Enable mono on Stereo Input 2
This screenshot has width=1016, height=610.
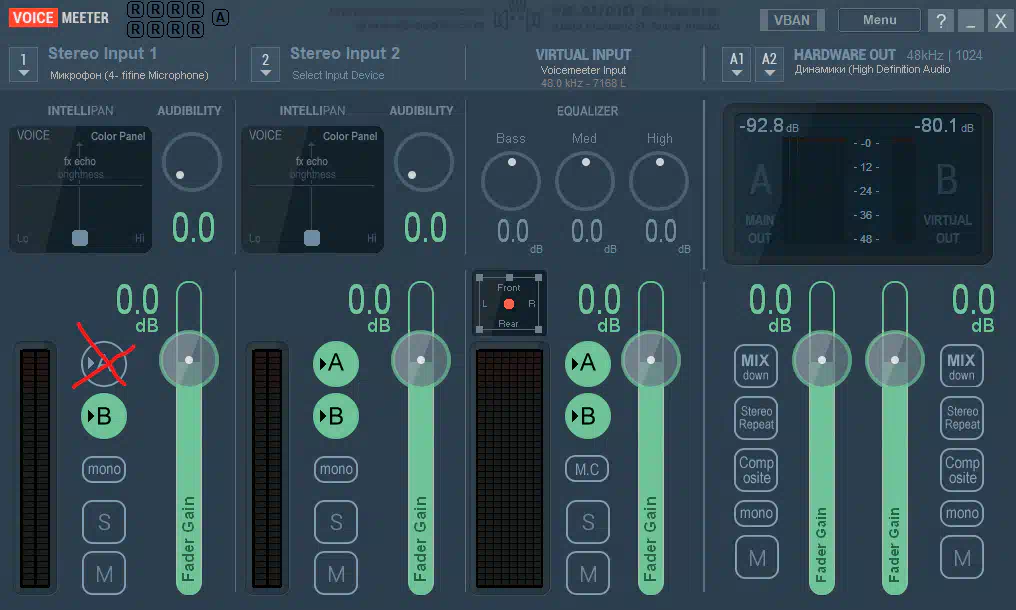[x=336, y=469]
